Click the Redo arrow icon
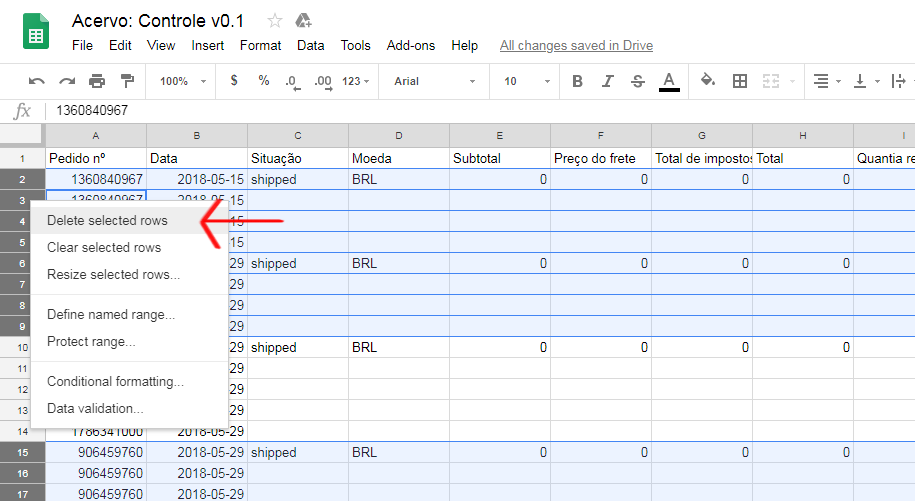The image size is (915, 501). (67, 81)
